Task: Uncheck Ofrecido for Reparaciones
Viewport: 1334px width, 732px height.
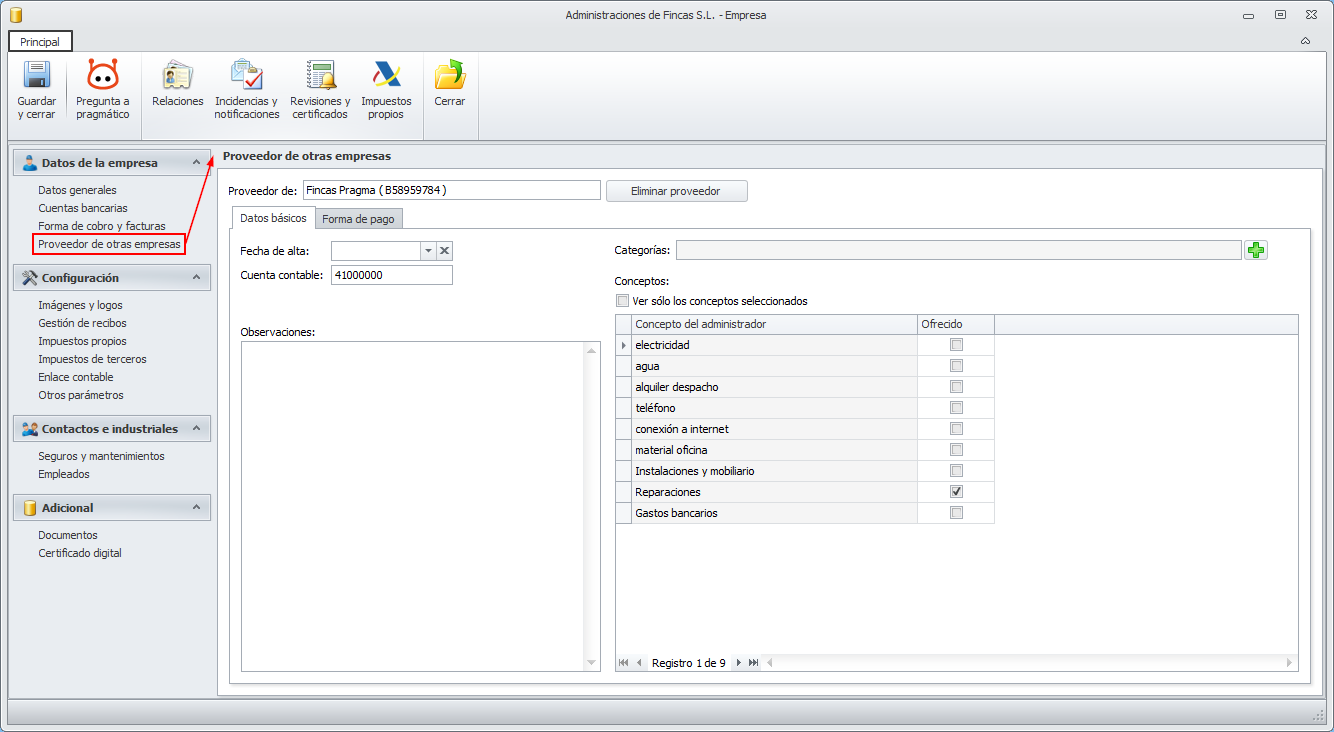Action: coord(956,492)
